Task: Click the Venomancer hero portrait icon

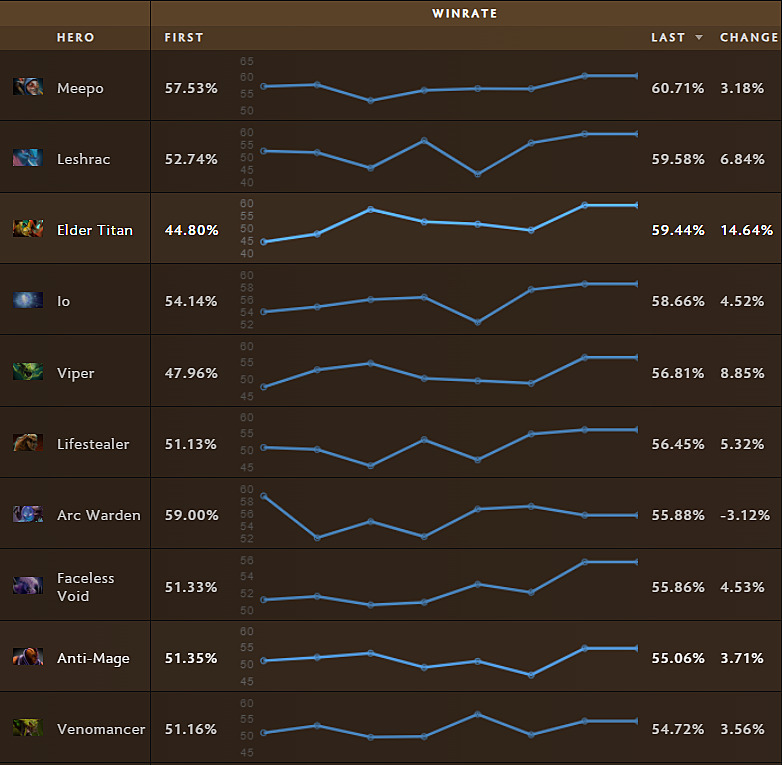Action: click(28, 728)
